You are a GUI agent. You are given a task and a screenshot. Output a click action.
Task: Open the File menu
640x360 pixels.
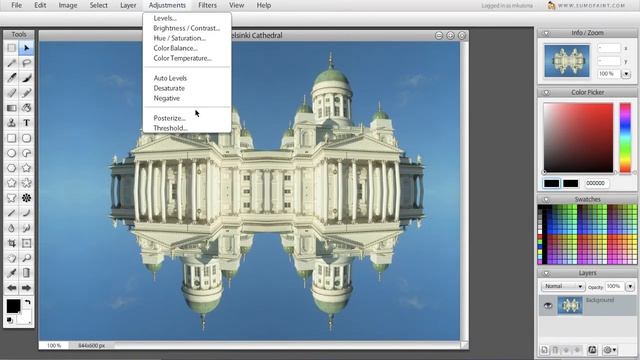pos(16,5)
